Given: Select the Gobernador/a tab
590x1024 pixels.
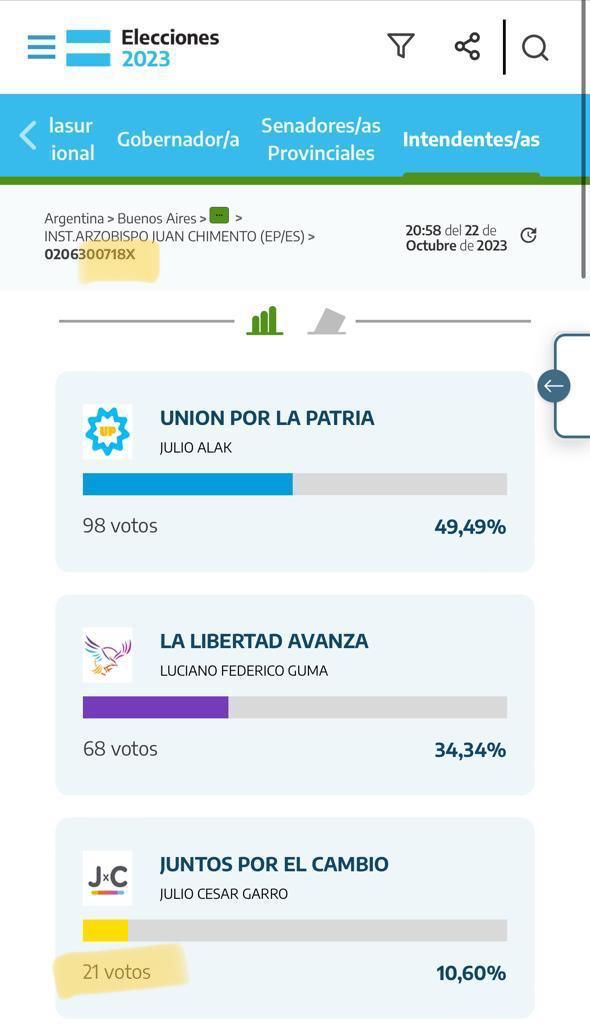Looking at the screenshot, I should (x=178, y=139).
